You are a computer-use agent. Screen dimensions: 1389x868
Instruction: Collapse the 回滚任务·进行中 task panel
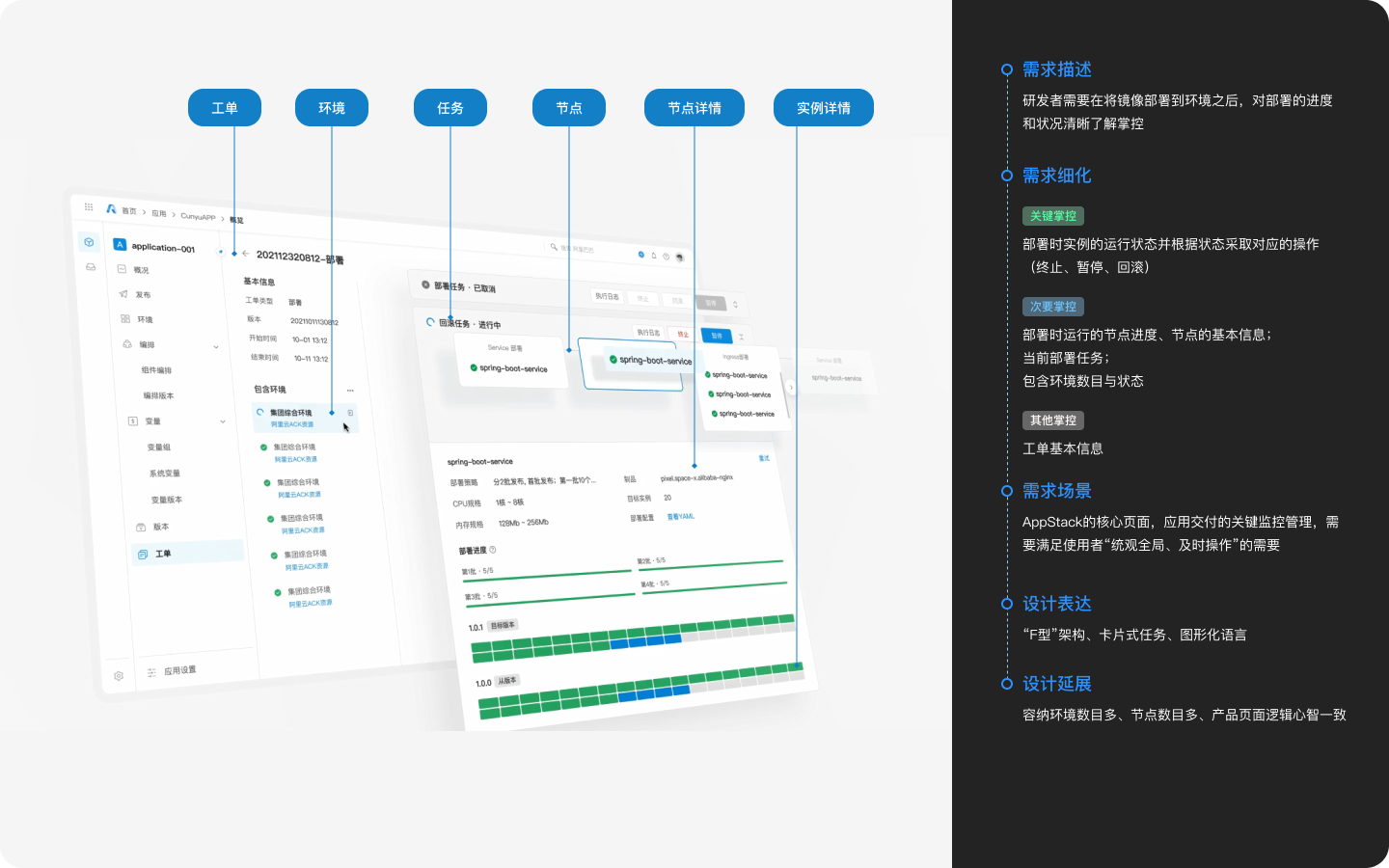pyautogui.click(x=742, y=337)
